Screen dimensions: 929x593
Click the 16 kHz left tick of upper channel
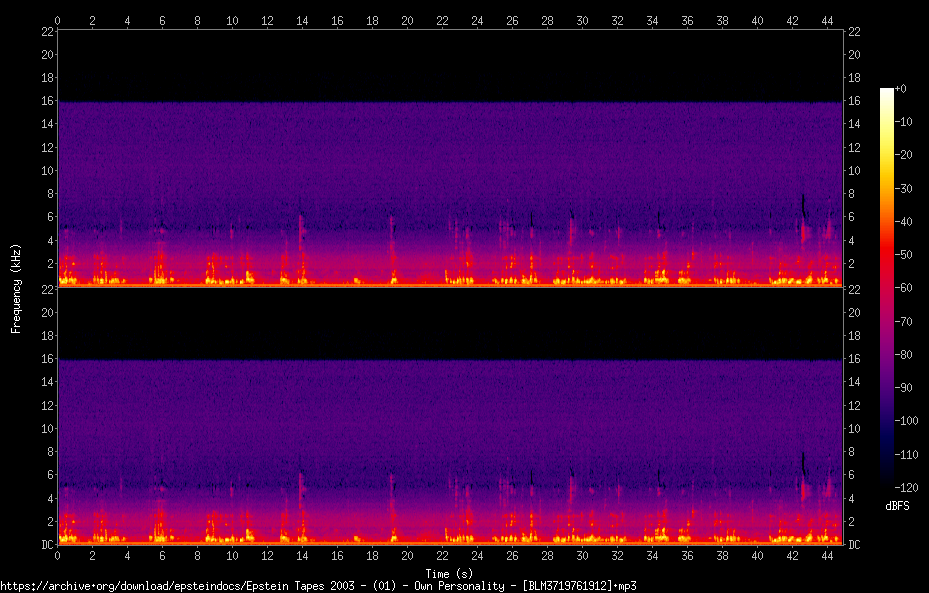[x=46, y=101]
